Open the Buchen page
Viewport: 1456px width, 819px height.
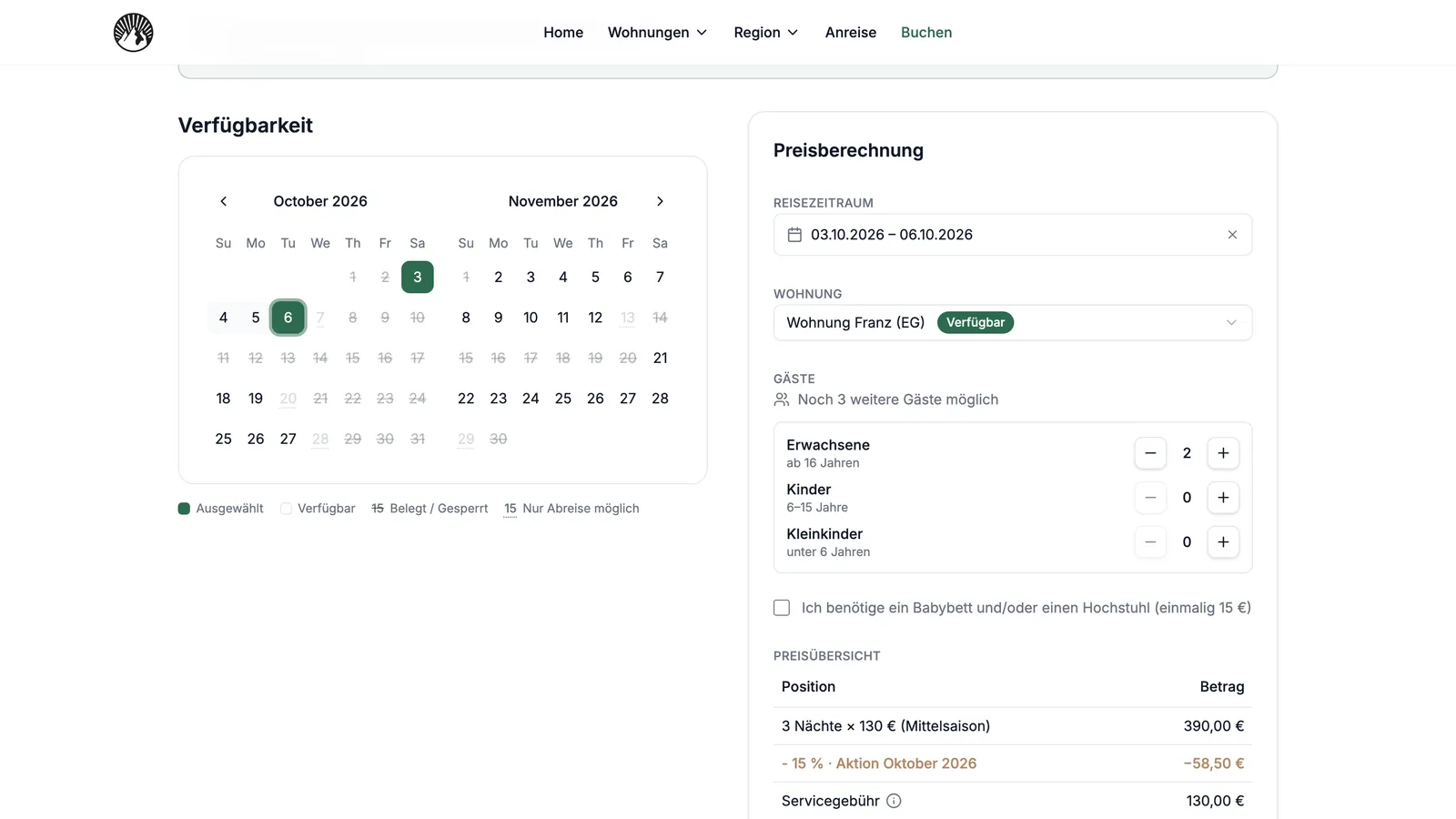[x=926, y=33]
